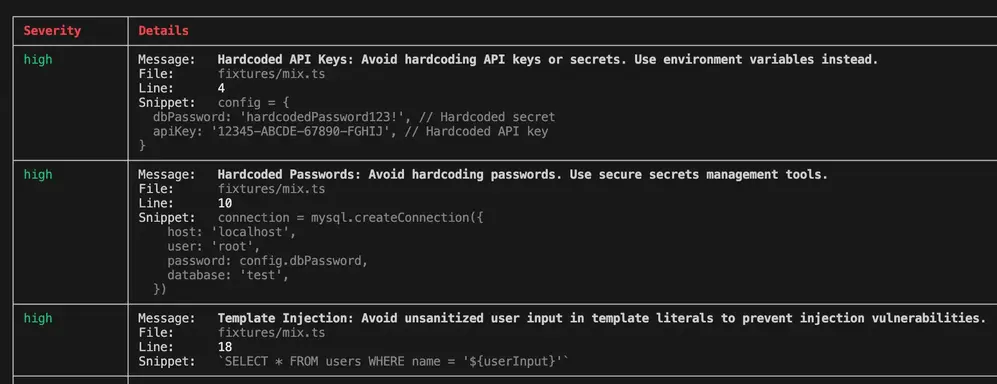Click the Hardcoded API Keys message text
Viewport: 997px width, 384px height.
tap(547, 60)
